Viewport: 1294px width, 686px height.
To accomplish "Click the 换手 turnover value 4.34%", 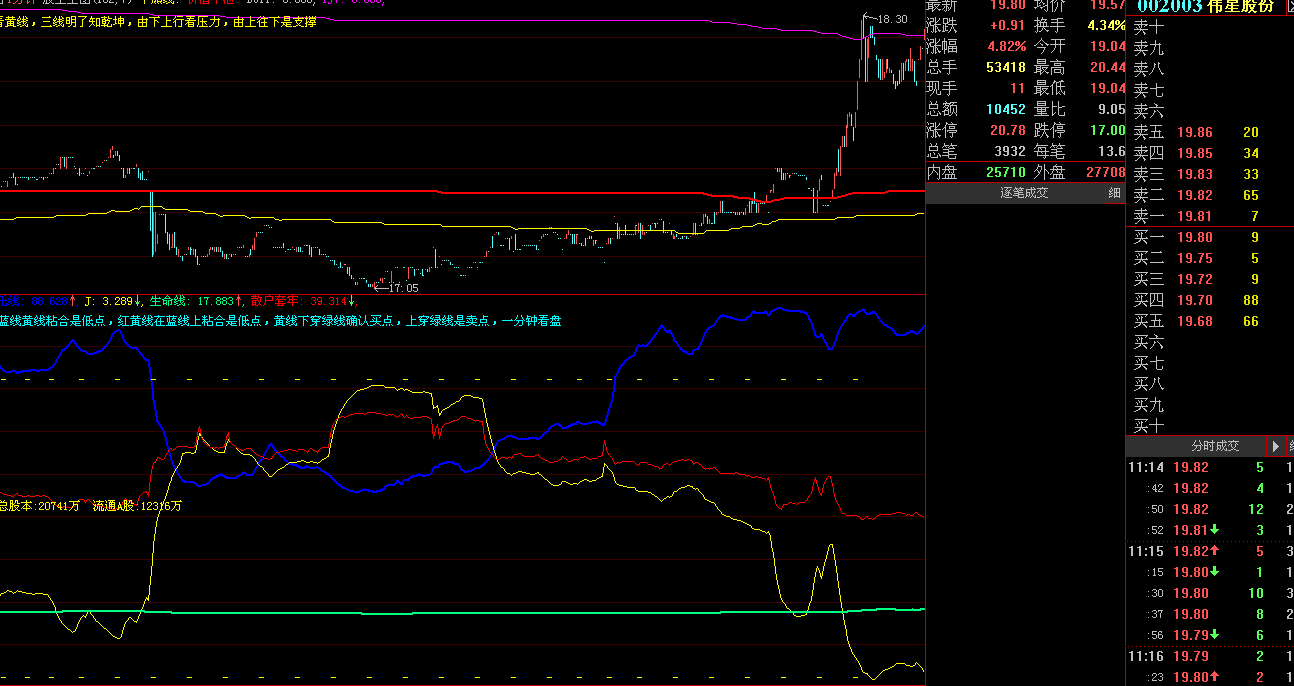I will (1107, 25).
